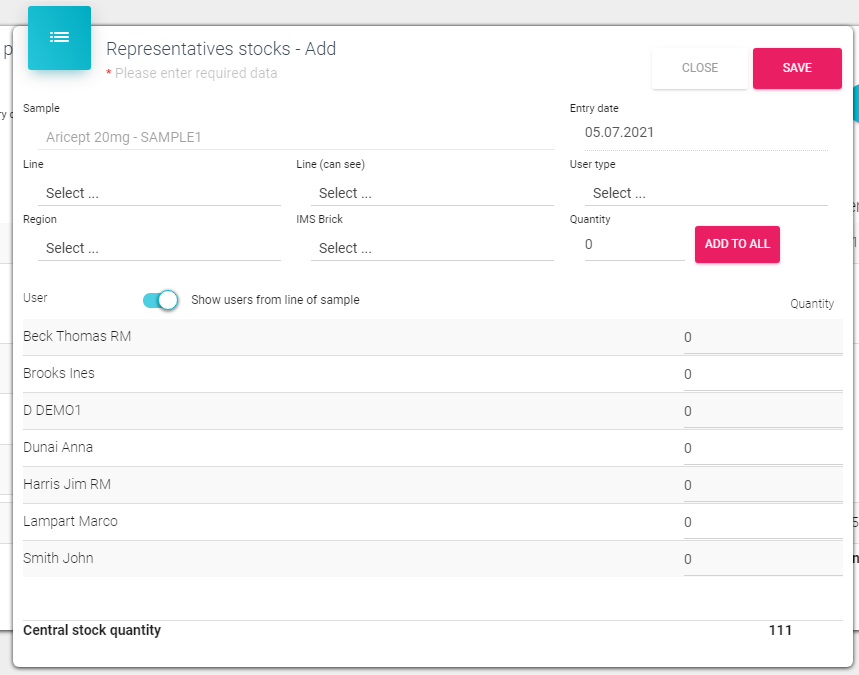Click the Quantity field next to ADD TO ALL

(x=633, y=244)
